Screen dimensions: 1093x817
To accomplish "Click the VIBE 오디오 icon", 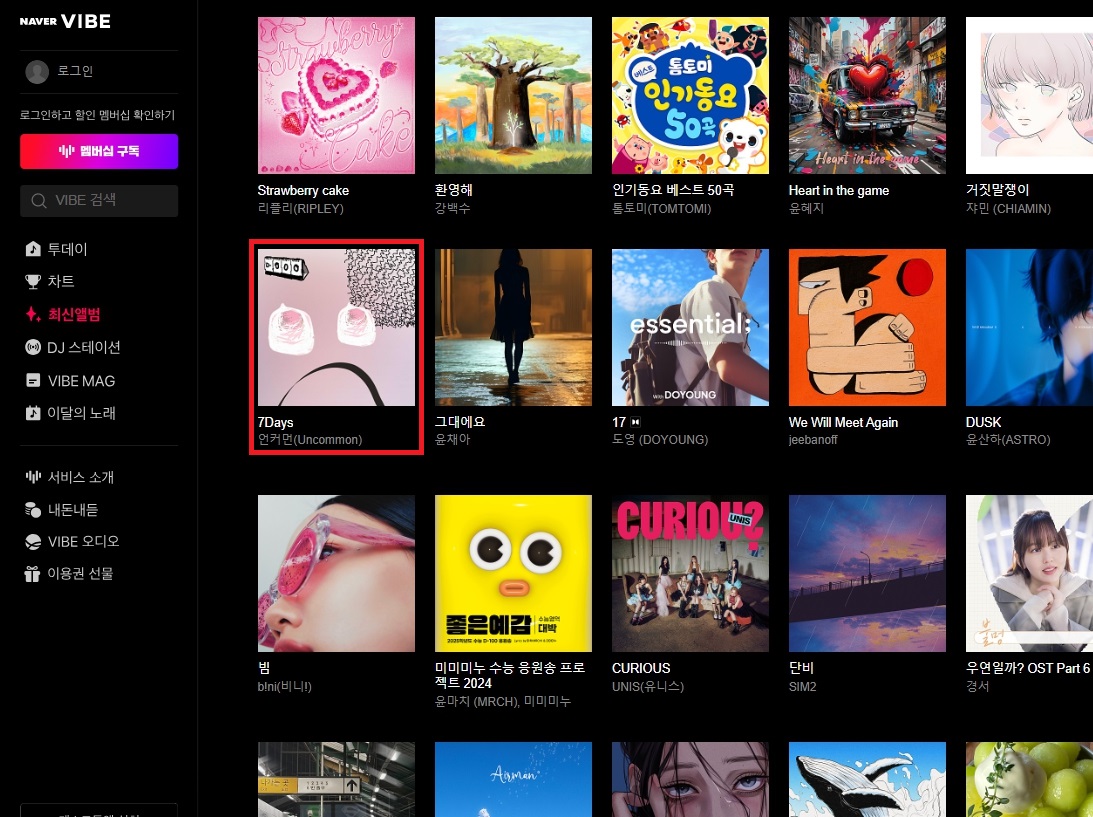I will pyautogui.click(x=33, y=542).
